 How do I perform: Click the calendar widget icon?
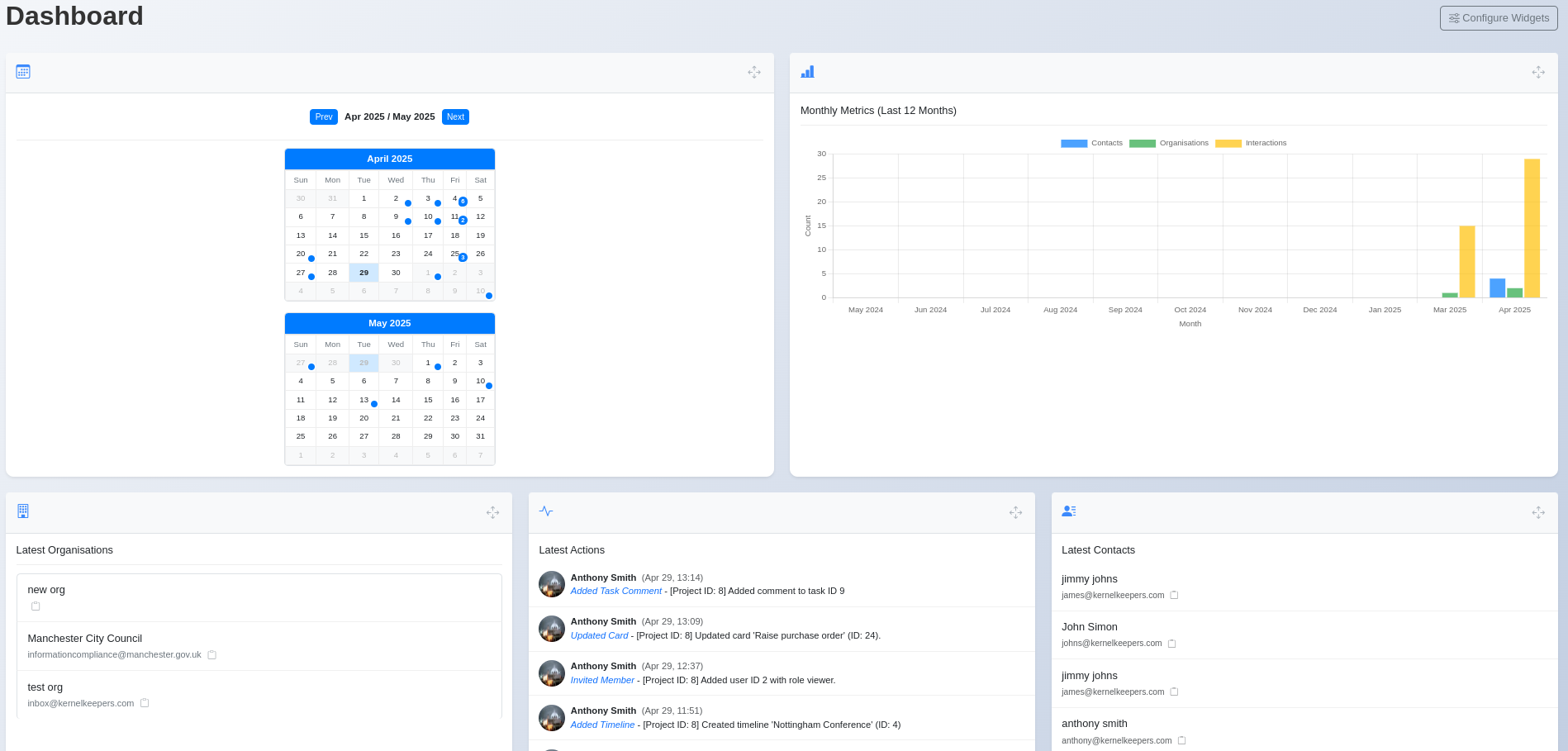(23, 72)
